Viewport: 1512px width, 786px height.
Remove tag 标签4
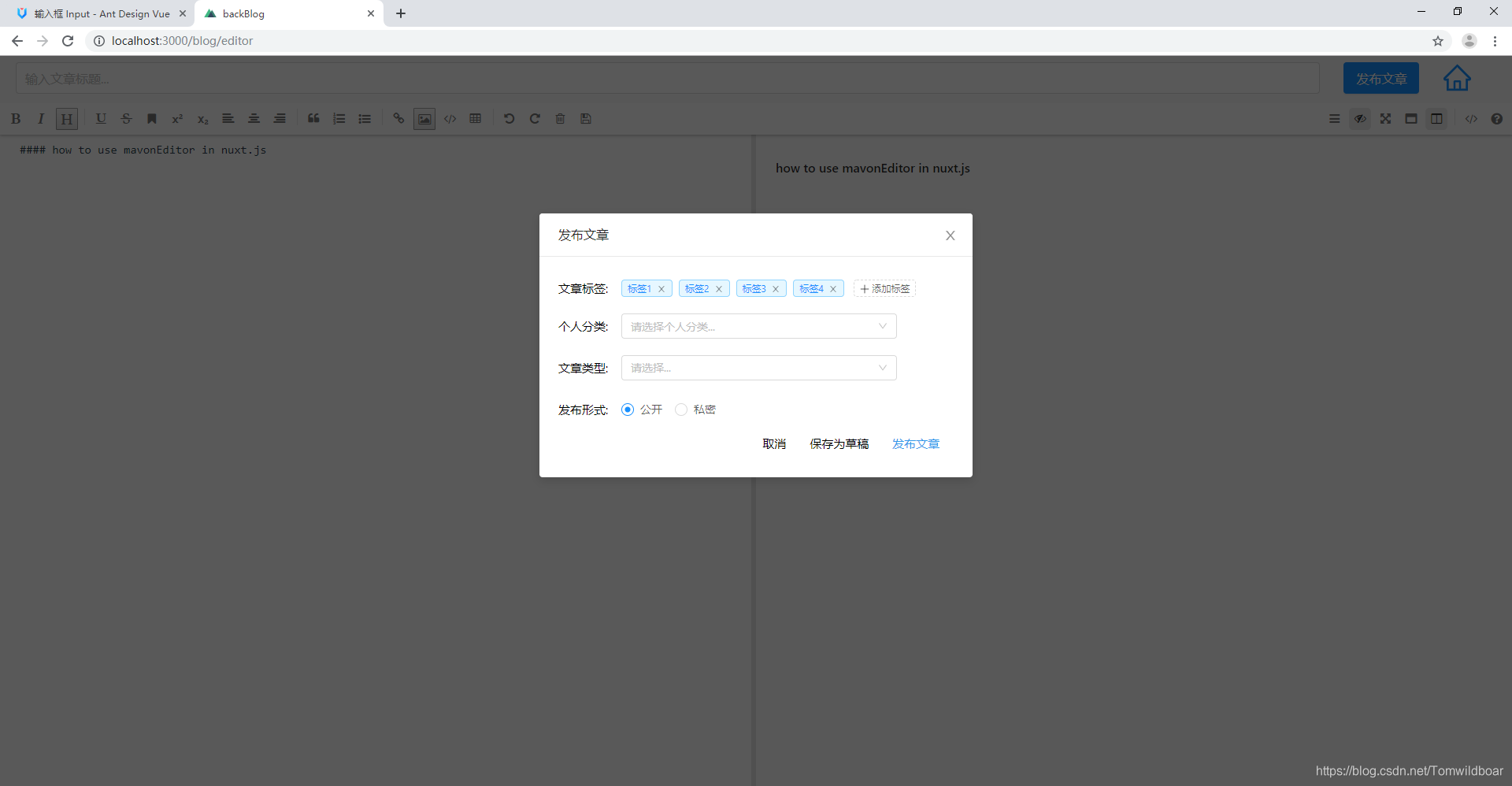tap(833, 289)
